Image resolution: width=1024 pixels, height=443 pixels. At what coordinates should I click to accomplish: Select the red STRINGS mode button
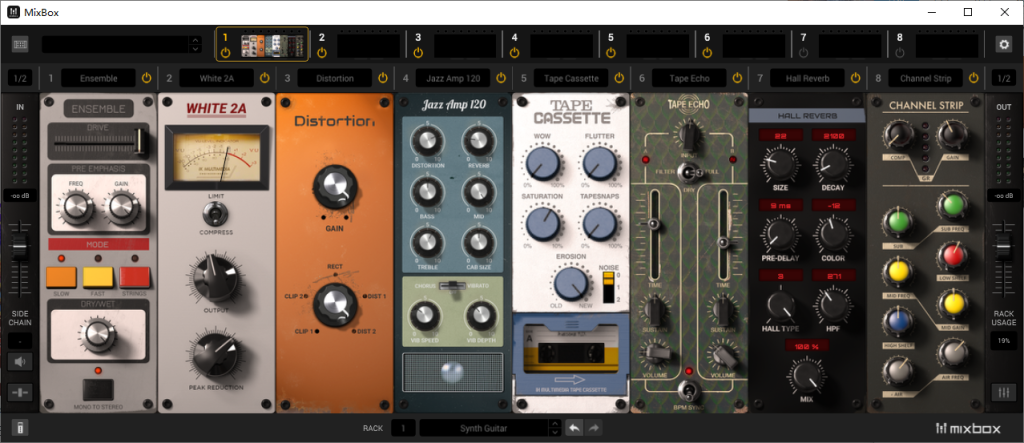[135, 278]
